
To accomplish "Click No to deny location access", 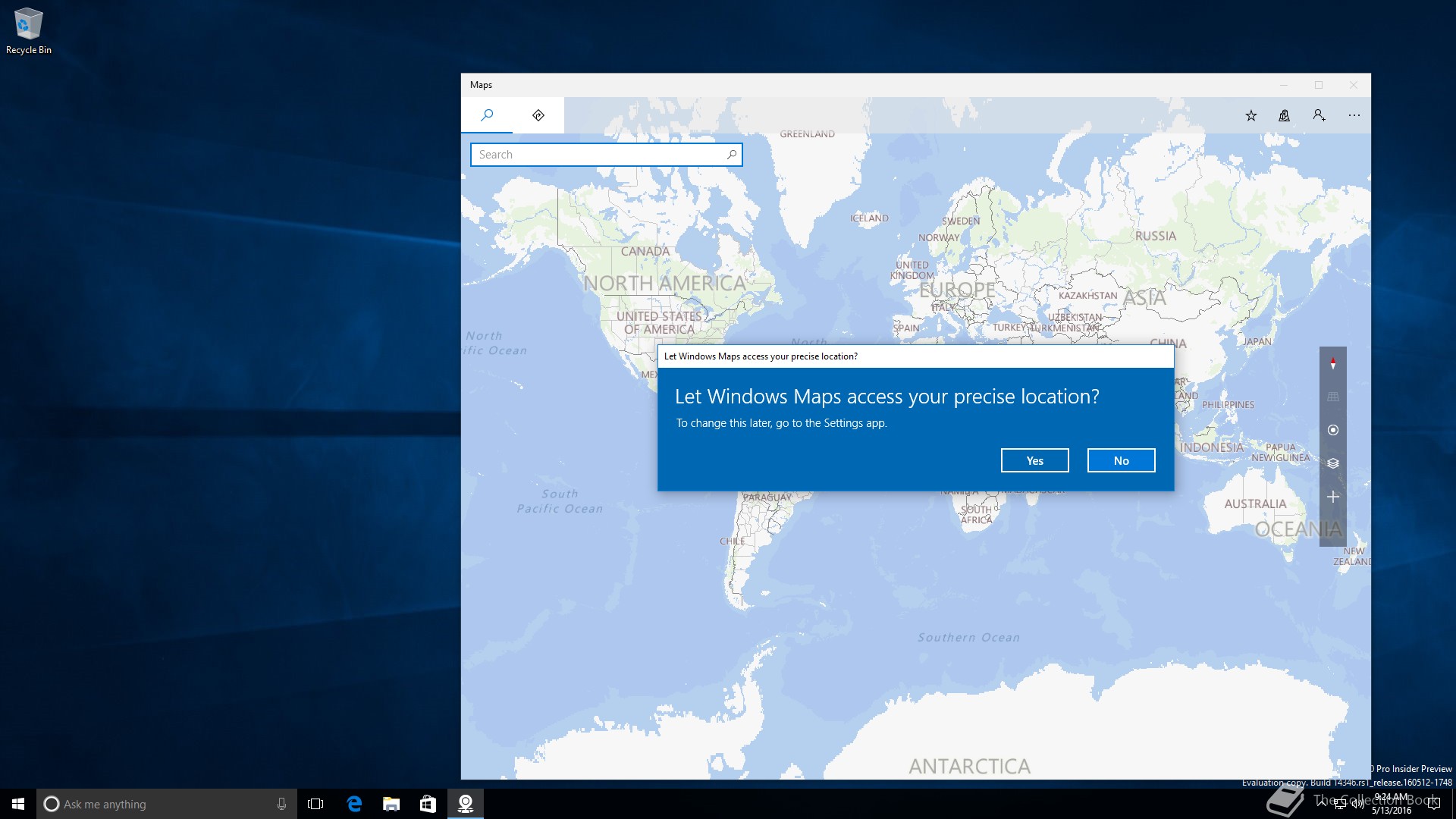I will 1122,460.
